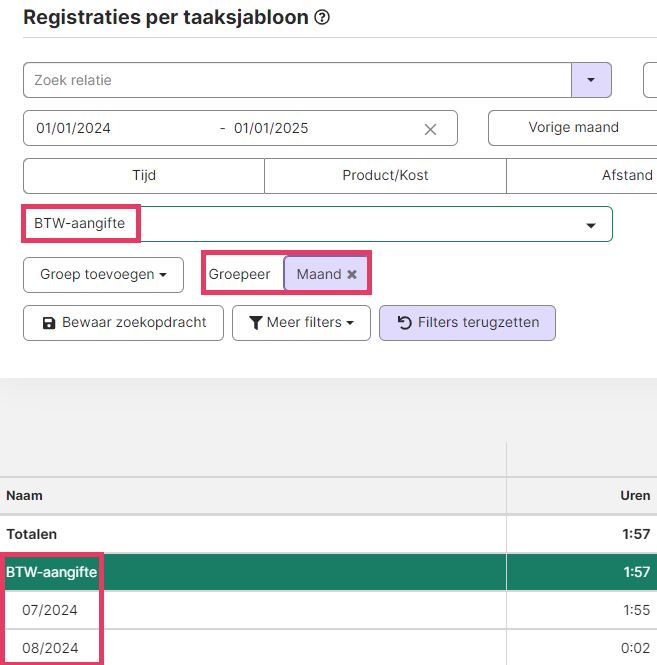The image size is (657, 665).
Task: Click Filters terugzetten button
Action: point(467,323)
